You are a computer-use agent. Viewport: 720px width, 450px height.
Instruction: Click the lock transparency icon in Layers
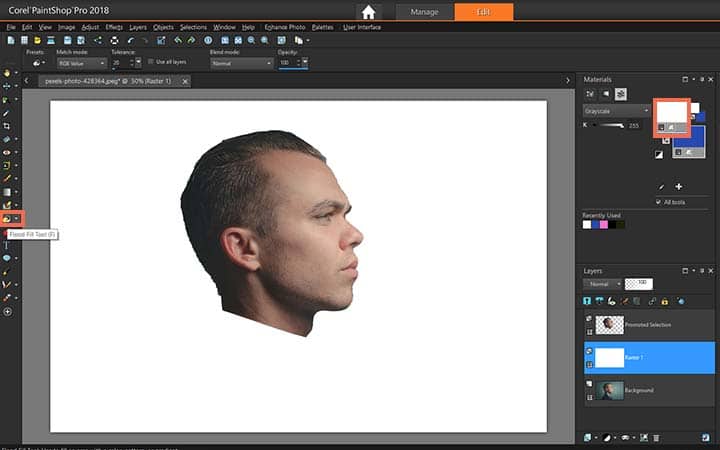tap(664, 301)
